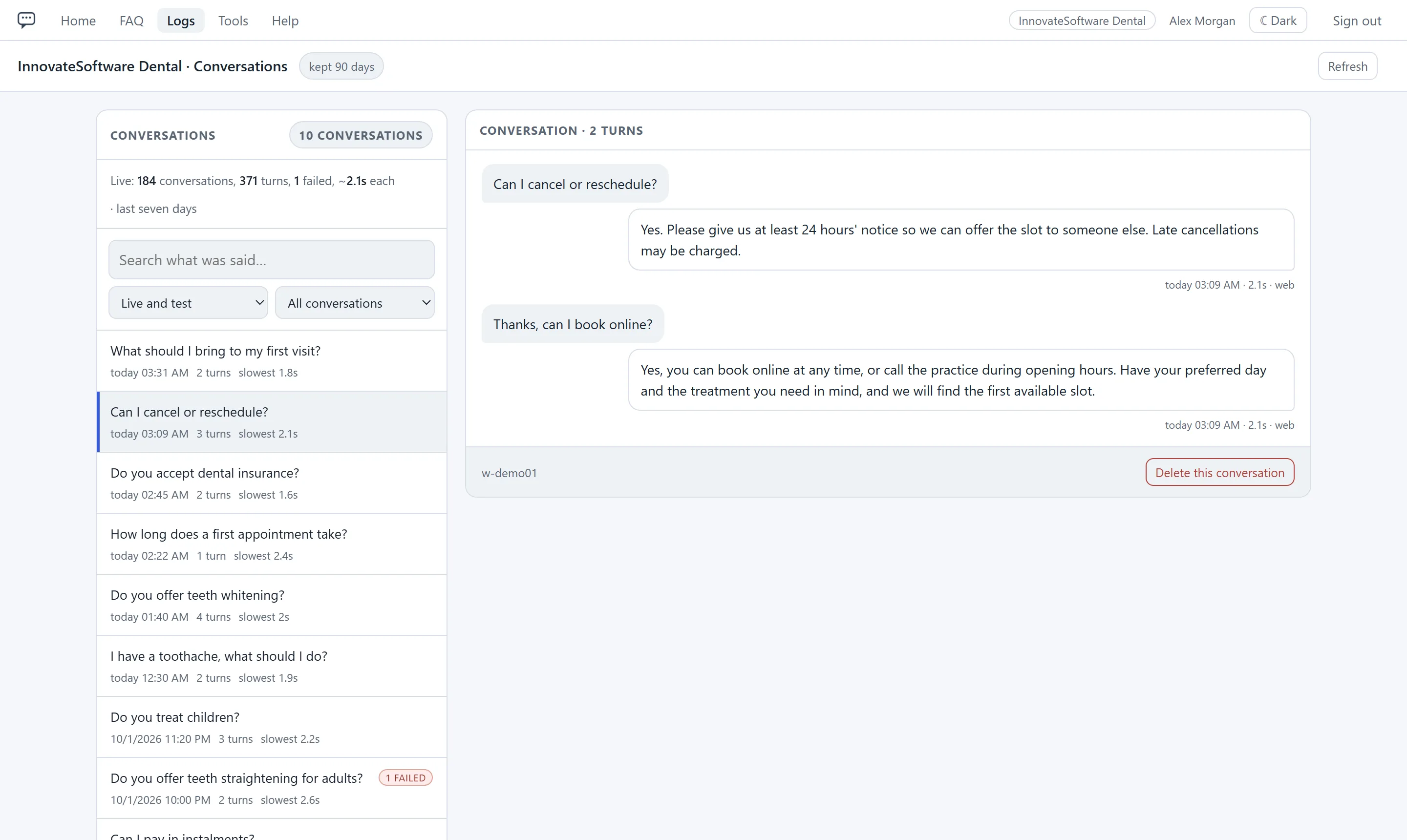Click the kept 90 days badge

click(341, 66)
